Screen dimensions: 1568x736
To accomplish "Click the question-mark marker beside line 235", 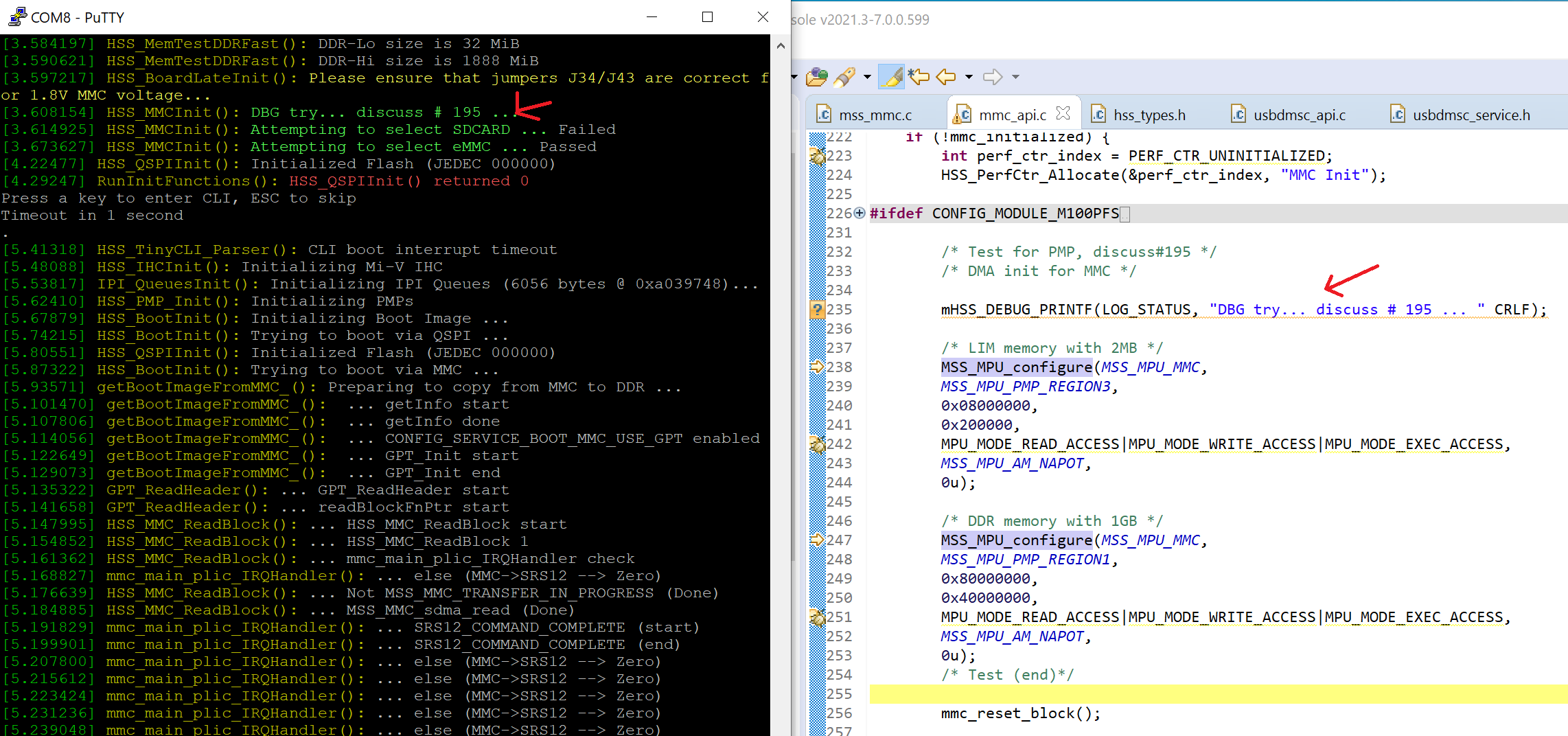I will [817, 310].
